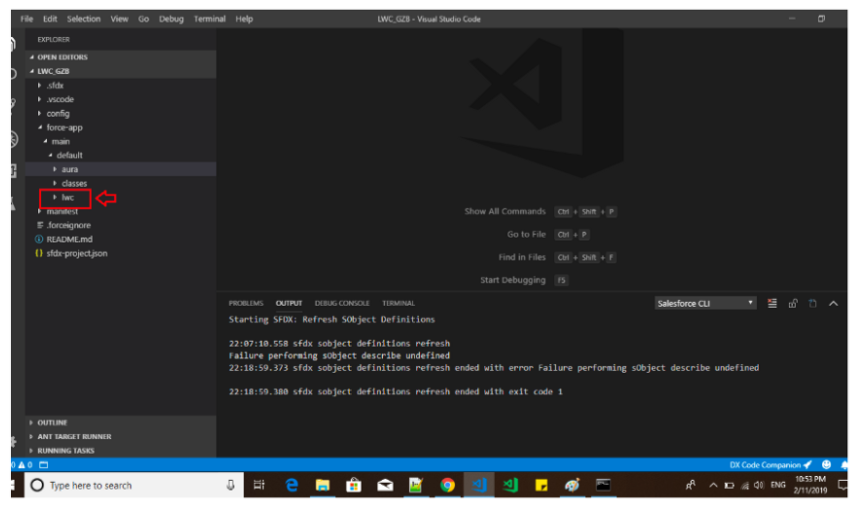The width and height of the screenshot is (860, 510).
Task: Click the warnings count in status bar
Action: (25, 464)
